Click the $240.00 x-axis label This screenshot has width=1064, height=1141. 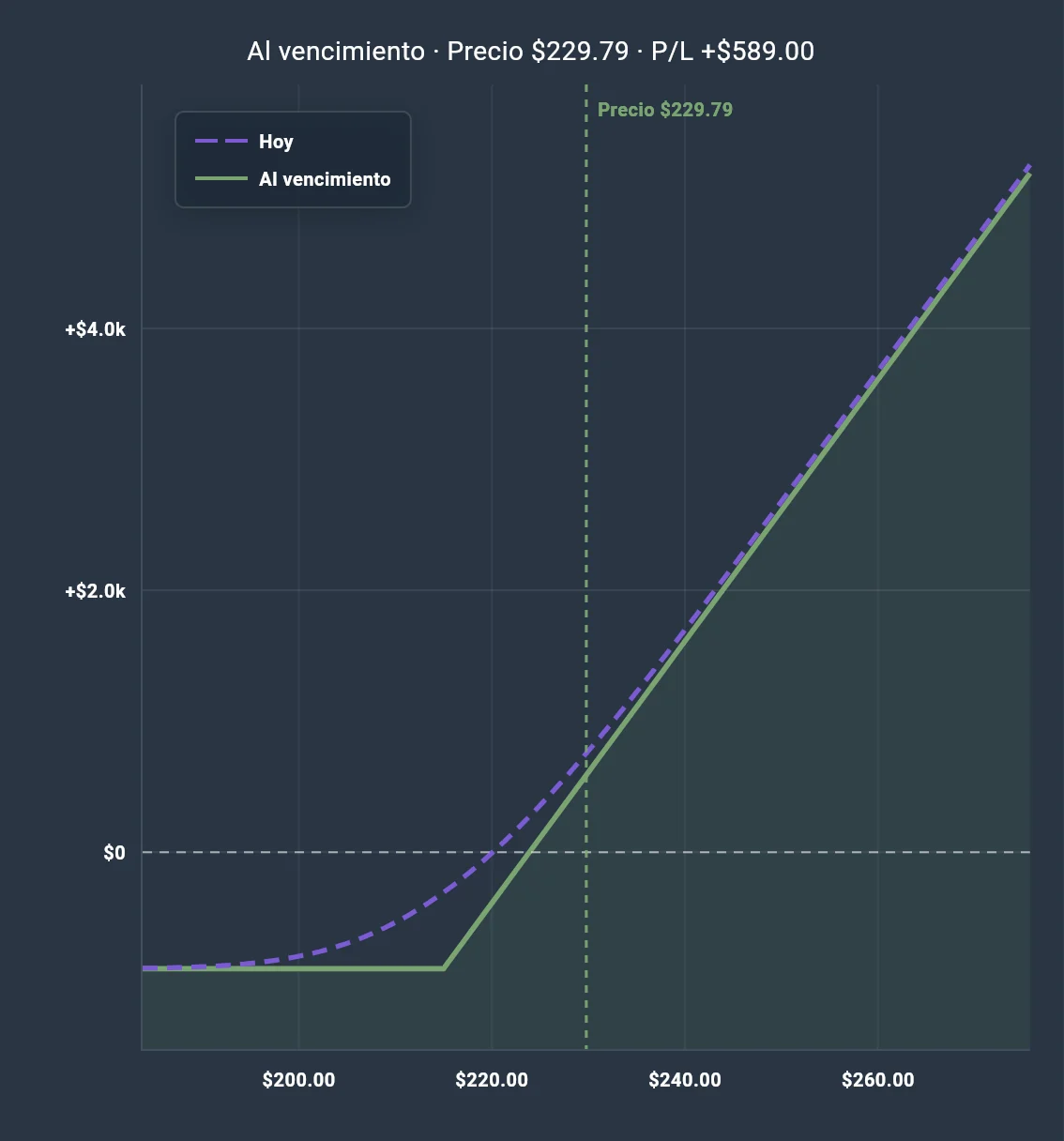[x=685, y=1080]
